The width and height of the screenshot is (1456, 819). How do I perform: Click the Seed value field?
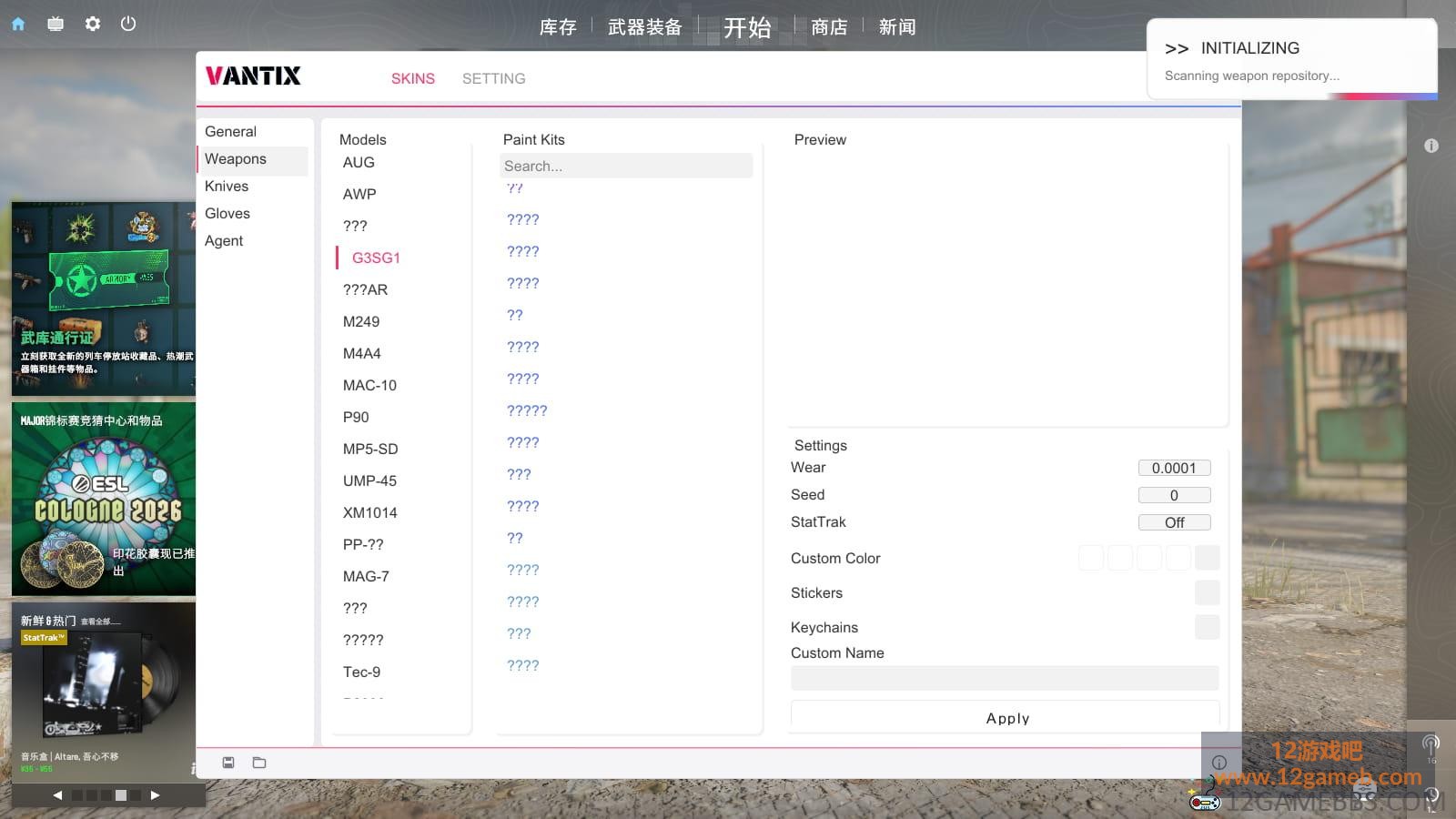(1174, 495)
